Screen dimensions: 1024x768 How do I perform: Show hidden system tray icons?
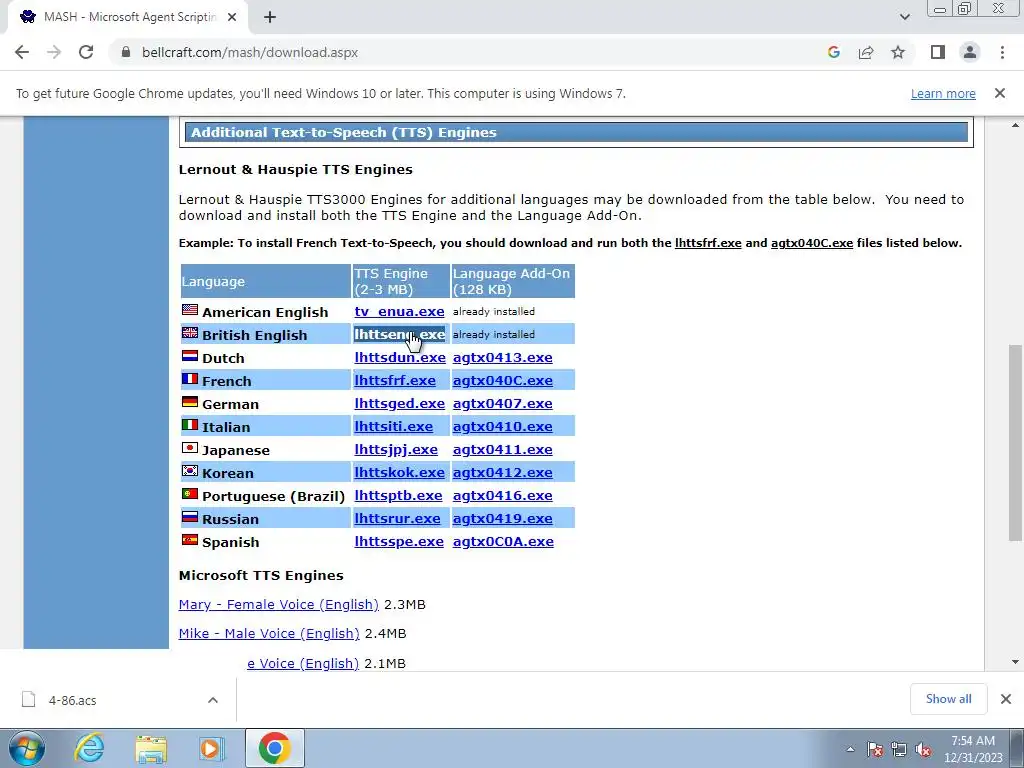[850, 750]
